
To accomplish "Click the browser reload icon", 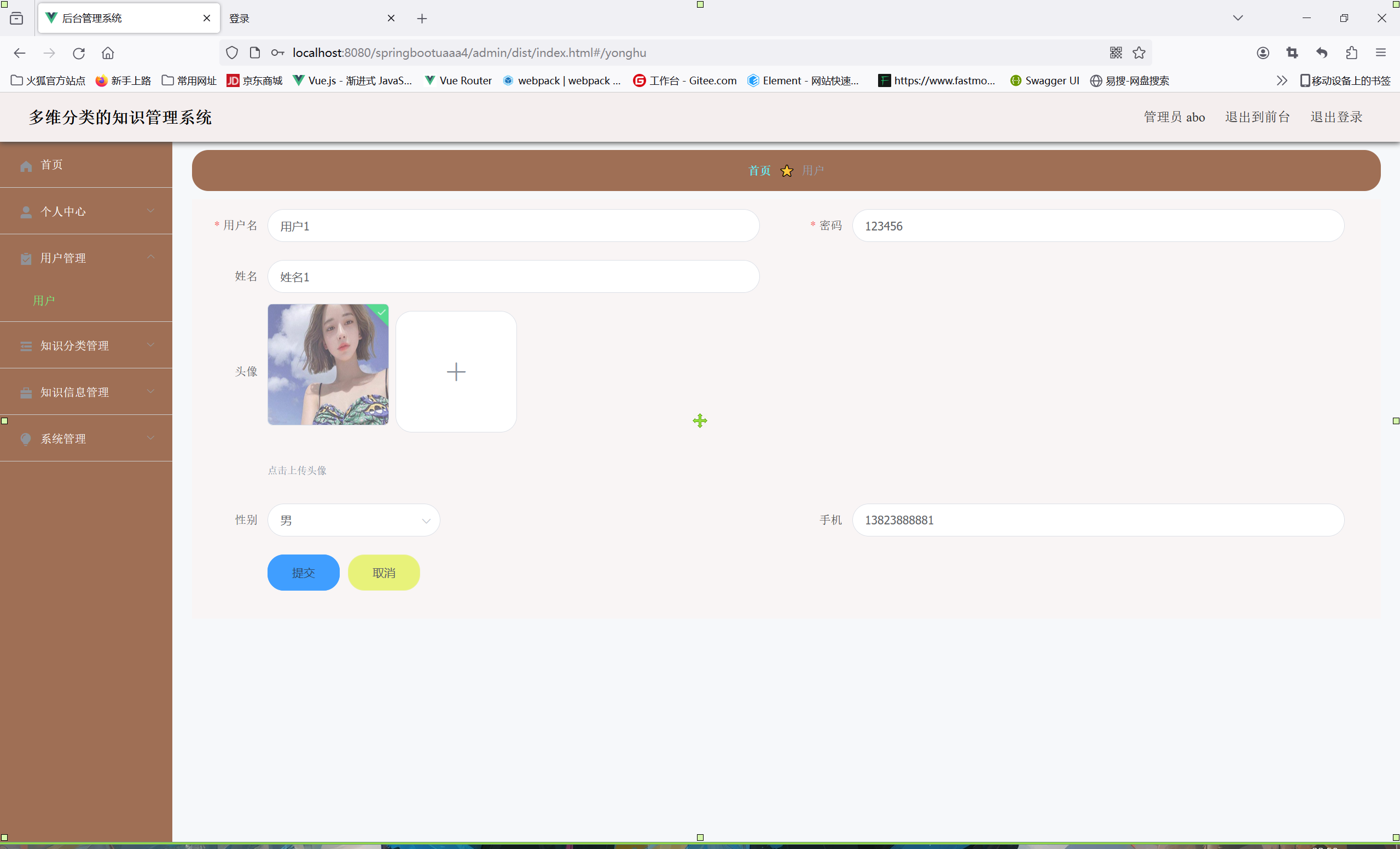I will (78, 53).
